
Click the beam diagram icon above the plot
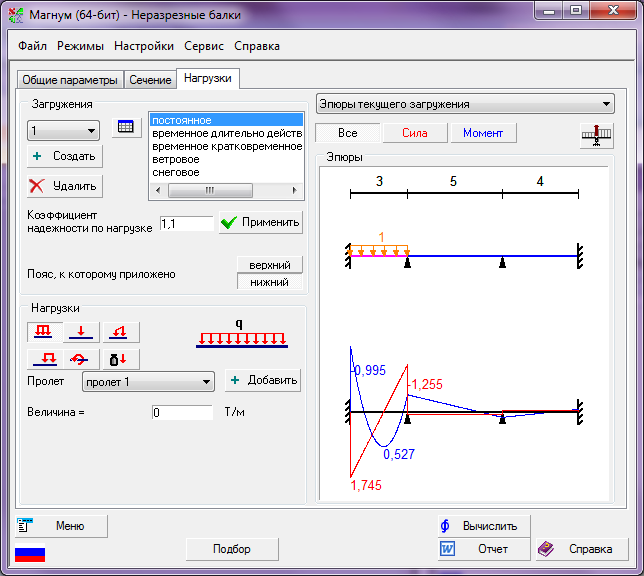click(597, 135)
